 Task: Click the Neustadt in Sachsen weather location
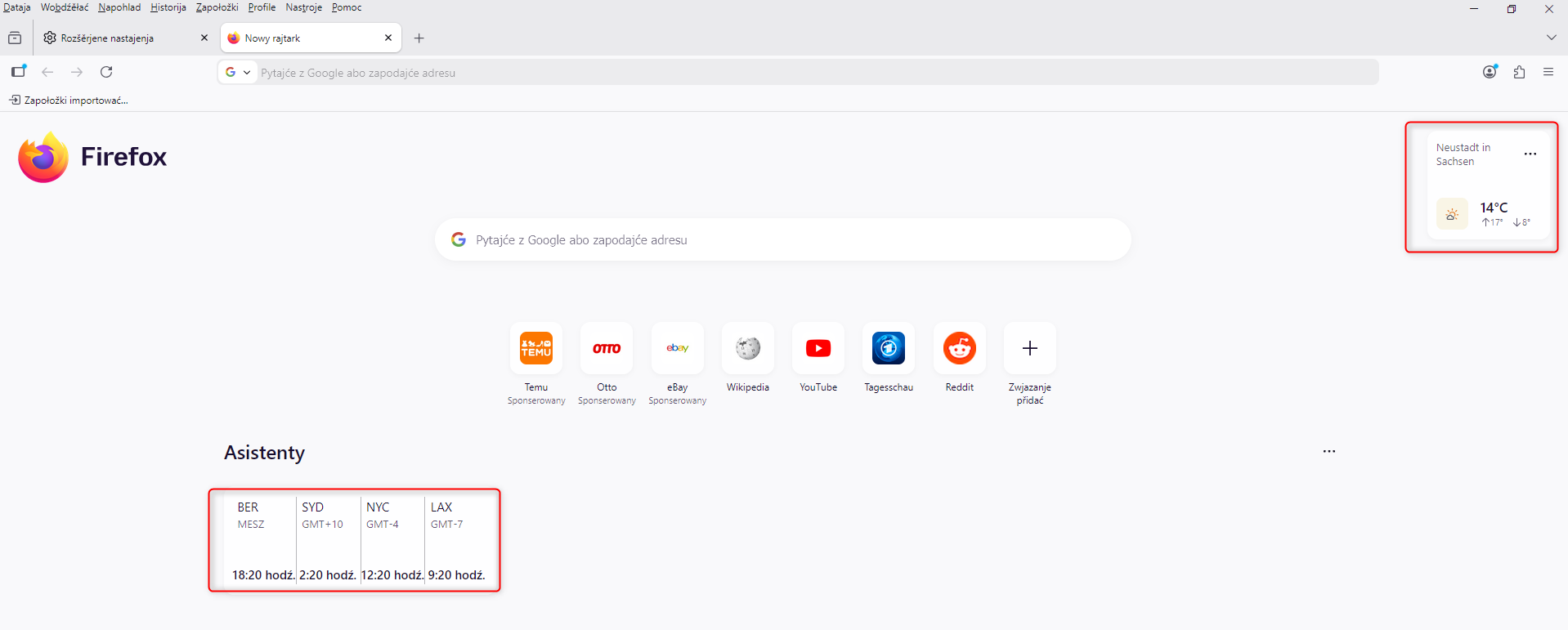click(x=1463, y=154)
